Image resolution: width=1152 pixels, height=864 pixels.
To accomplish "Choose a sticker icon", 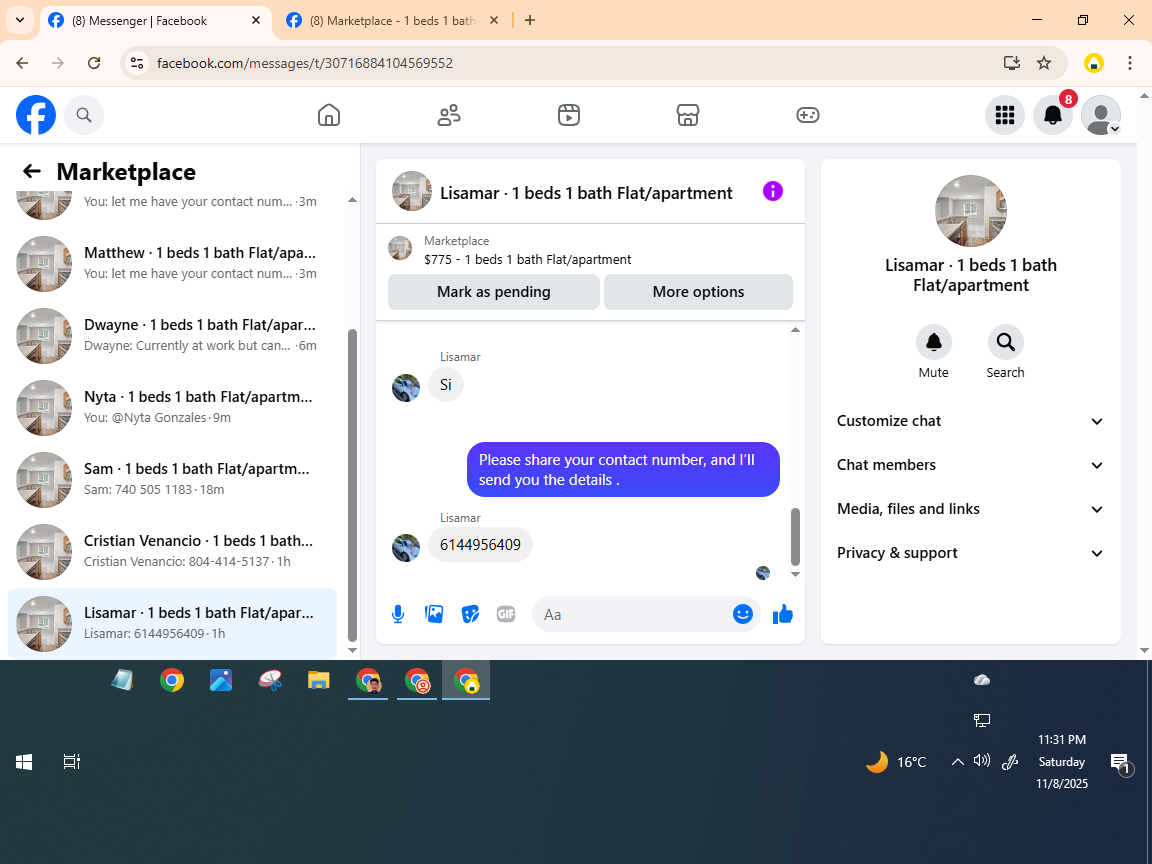I will point(470,614).
